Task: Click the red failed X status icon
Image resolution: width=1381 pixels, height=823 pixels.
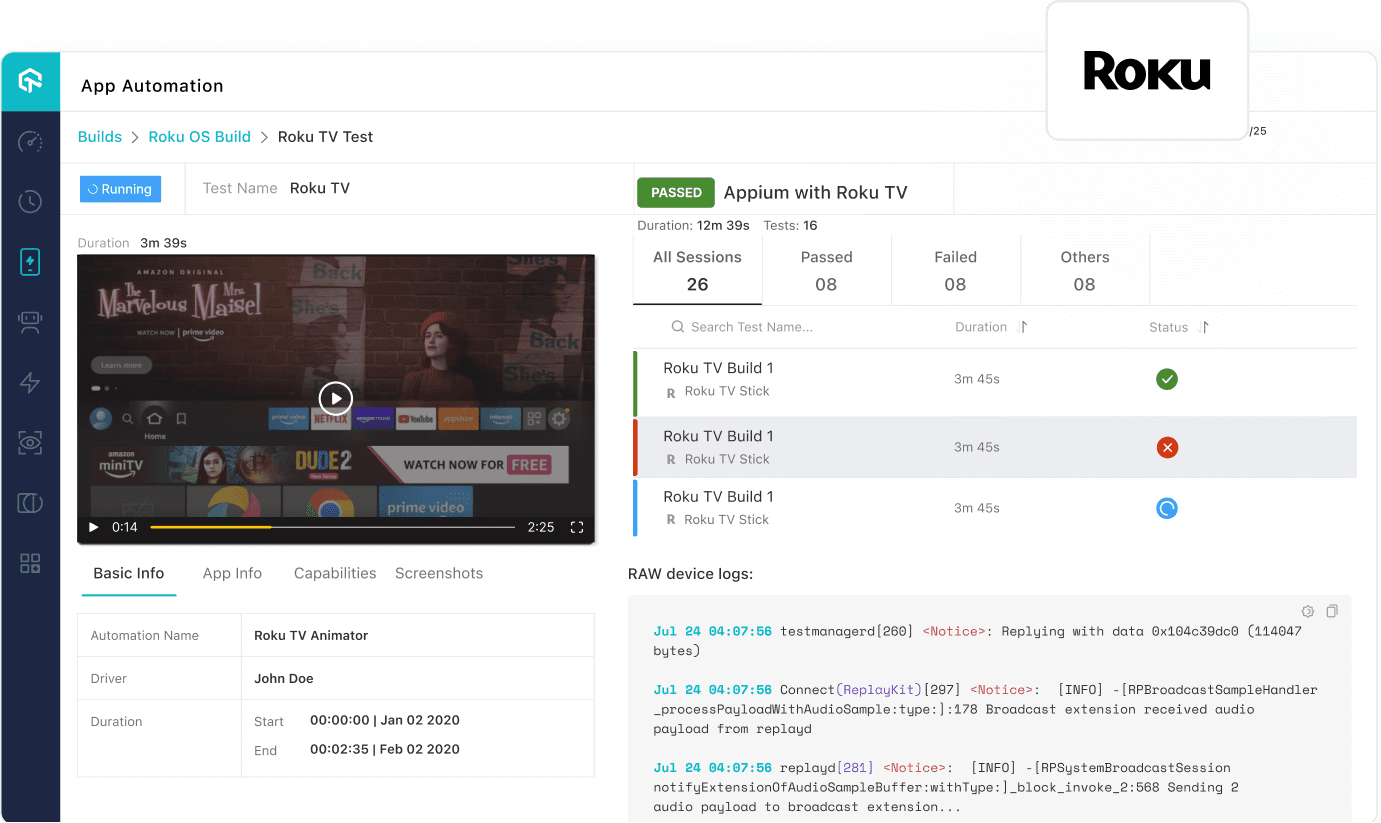Action: point(1167,448)
